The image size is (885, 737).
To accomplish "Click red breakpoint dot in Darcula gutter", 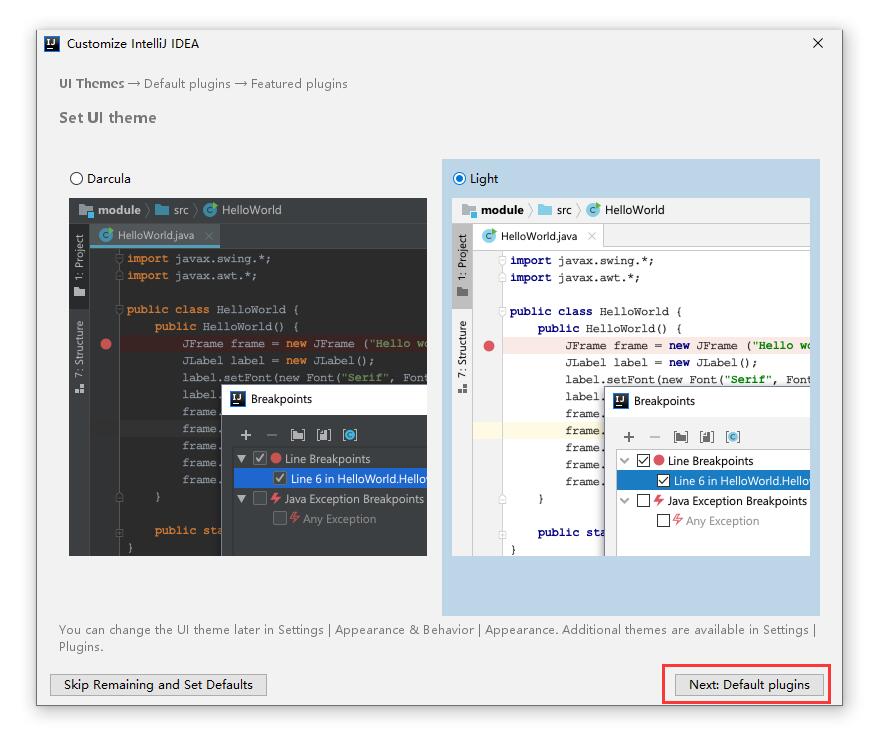I will coord(106,344).
